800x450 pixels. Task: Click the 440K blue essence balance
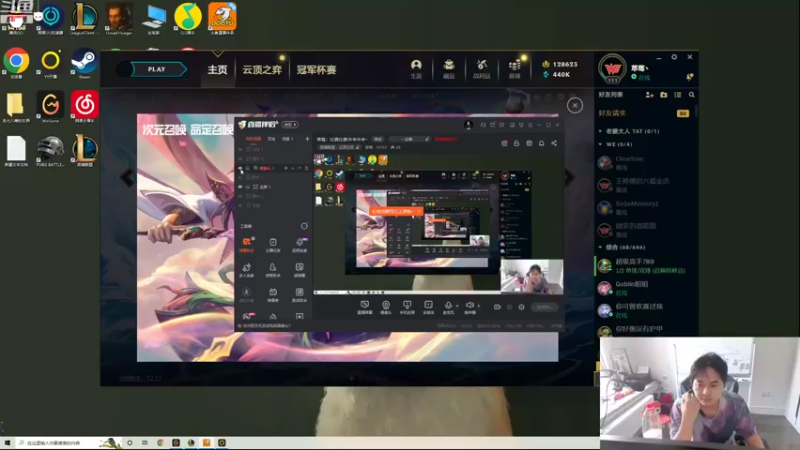tap(557, 74)
